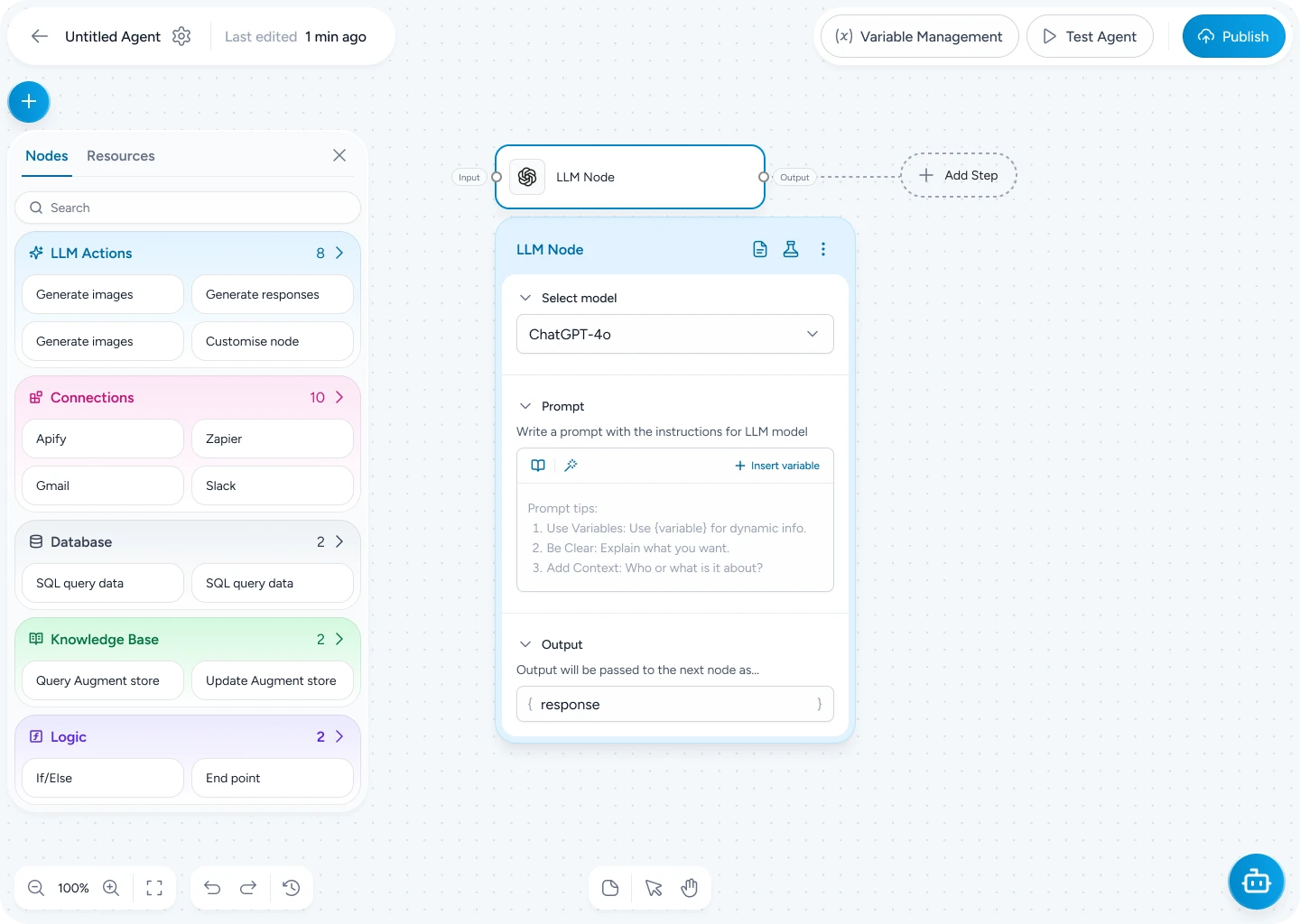
Task: Switch to the Nodes tab
Action: click(47, 156)
